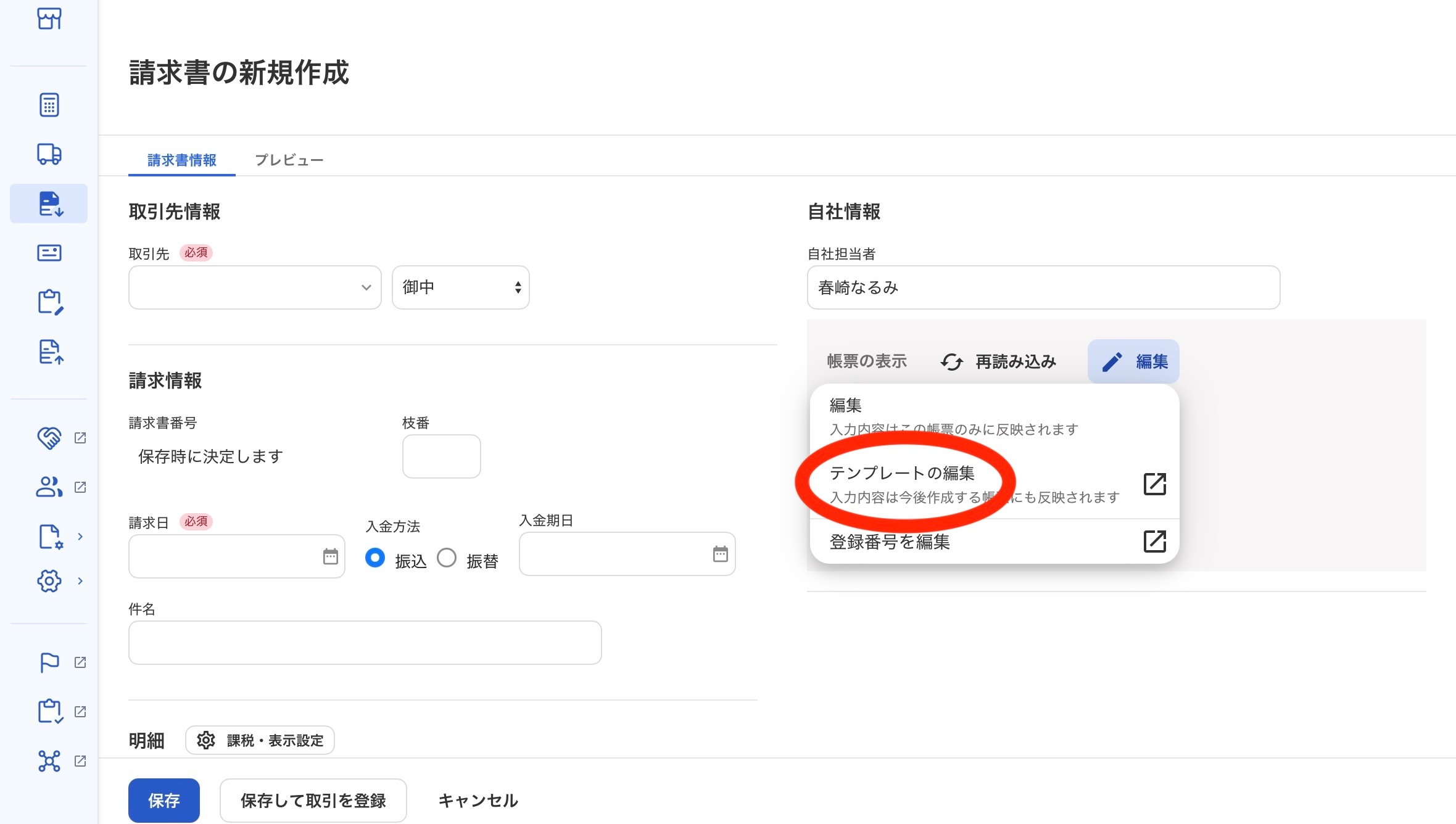The width and height of the screenshot is (1456, 824).
Task: Click 保存して取引を登録 button
Action: tap(313, 801)
